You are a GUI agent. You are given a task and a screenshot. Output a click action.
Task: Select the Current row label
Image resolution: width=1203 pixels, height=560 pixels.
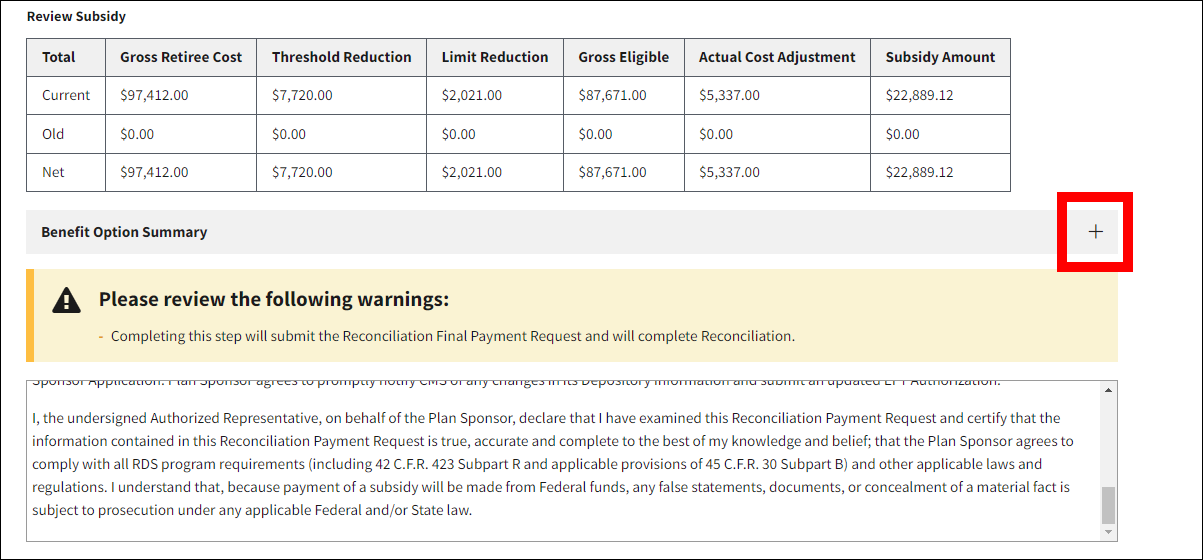(66, 96)
